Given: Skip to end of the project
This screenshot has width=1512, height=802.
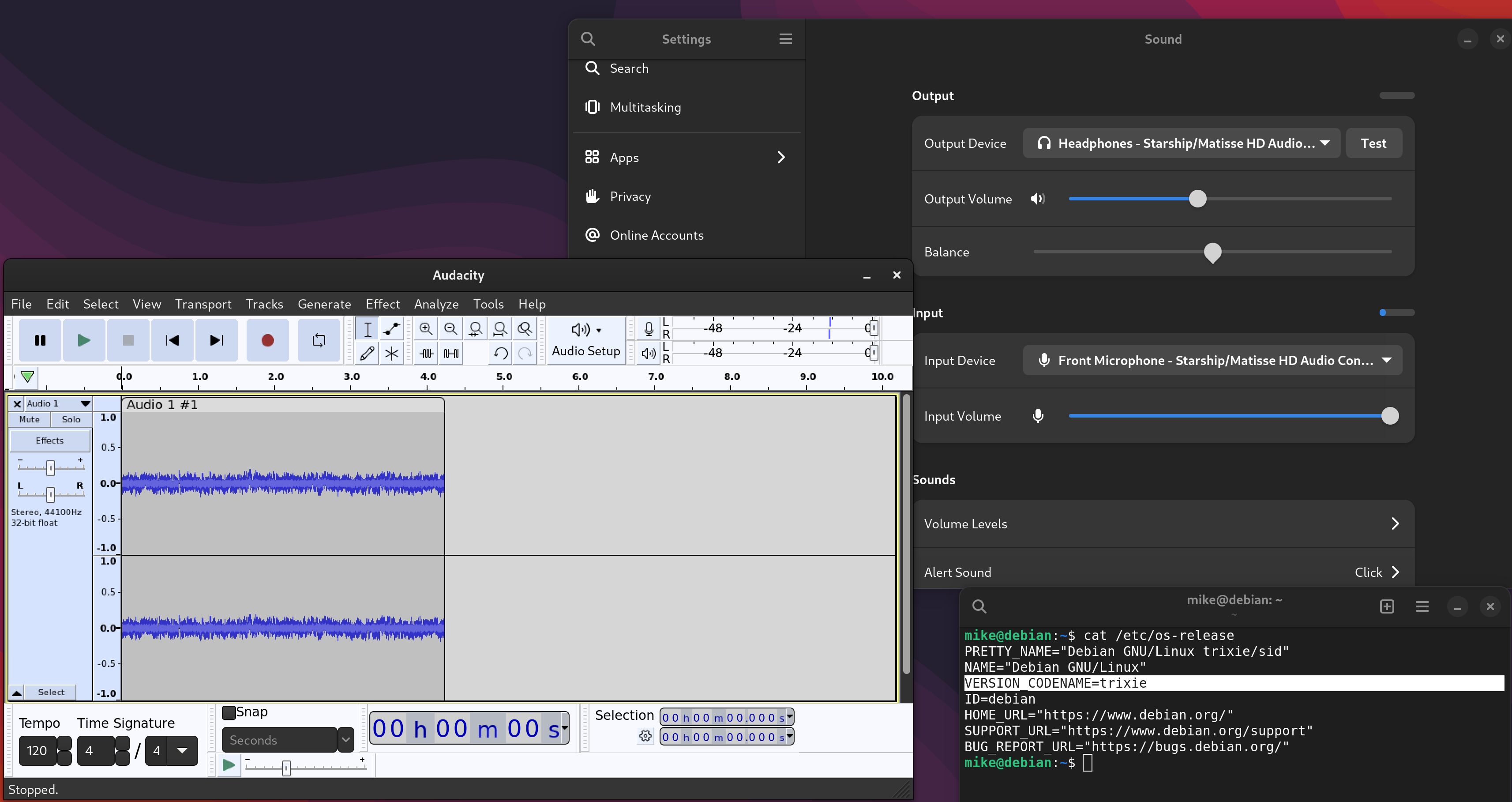Looking at the screenshot, I should [216, 340].
